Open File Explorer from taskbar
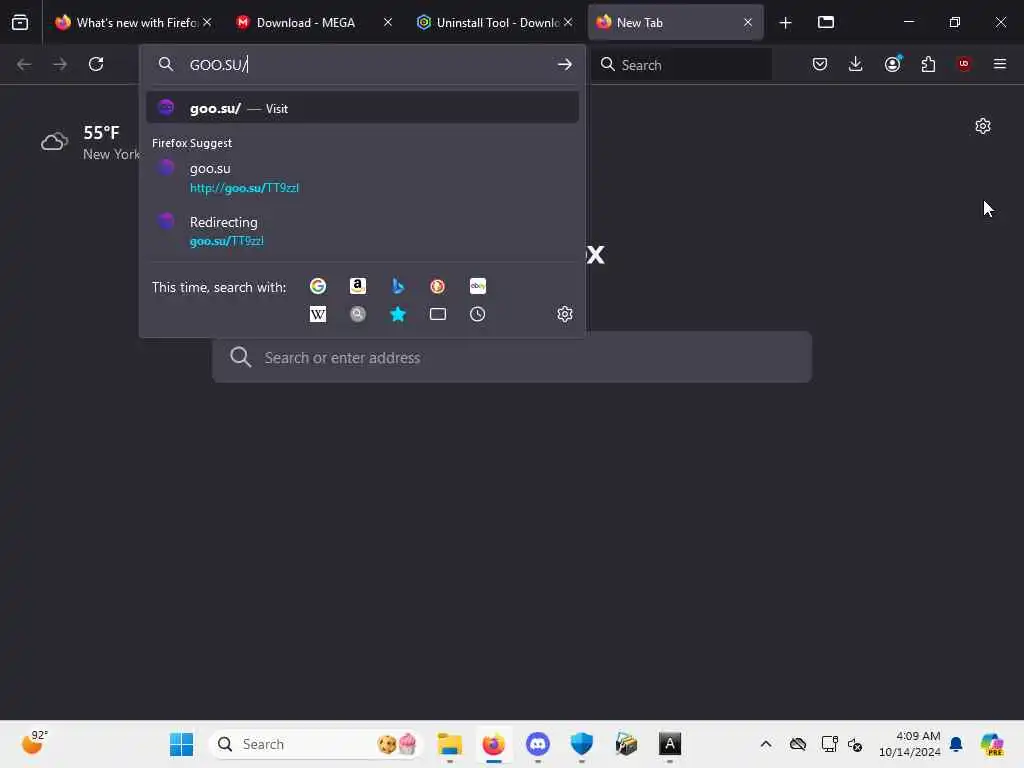The width and height of the screenshot is (1024, 768). coord(449,744)
